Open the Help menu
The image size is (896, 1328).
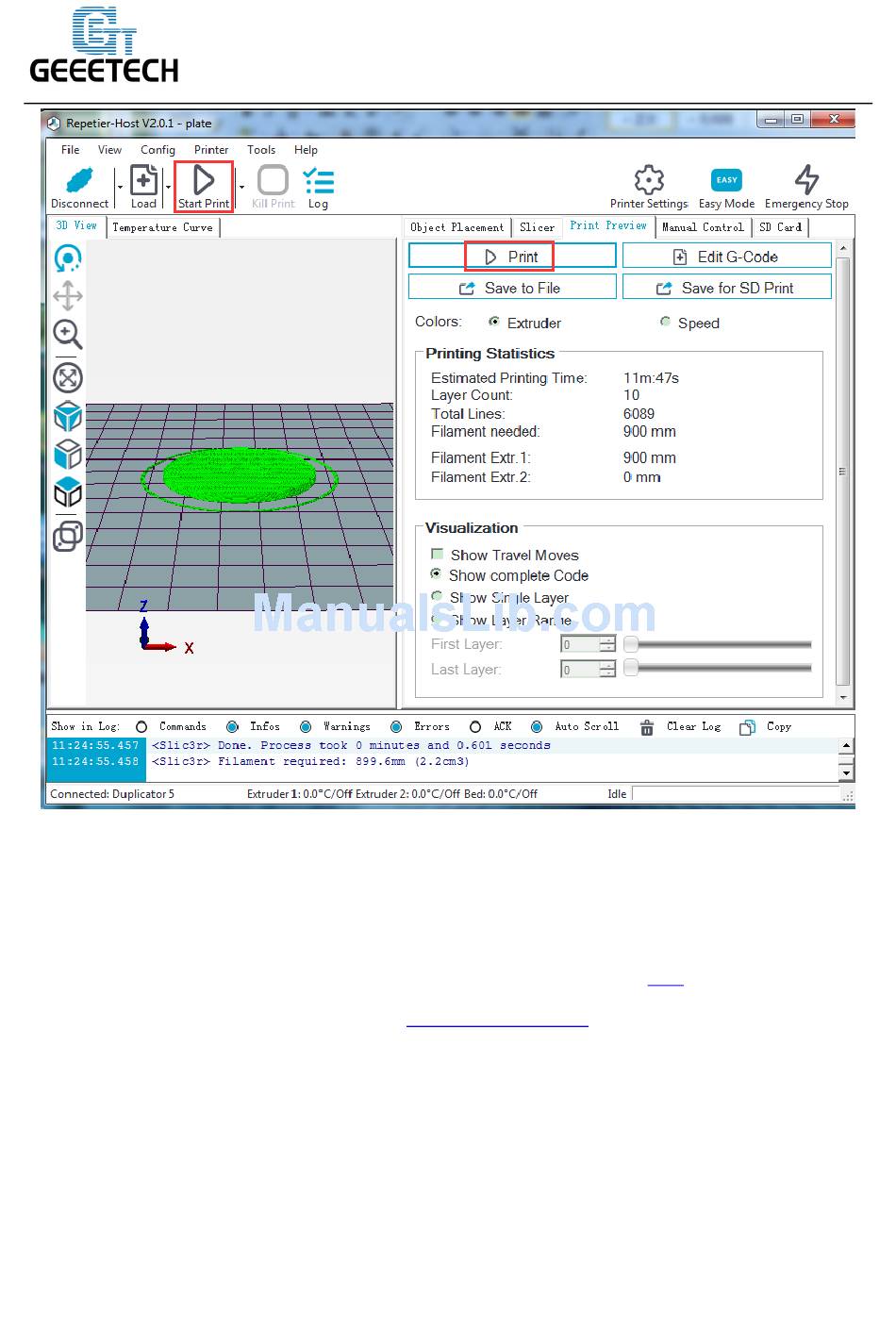(306, 150)
